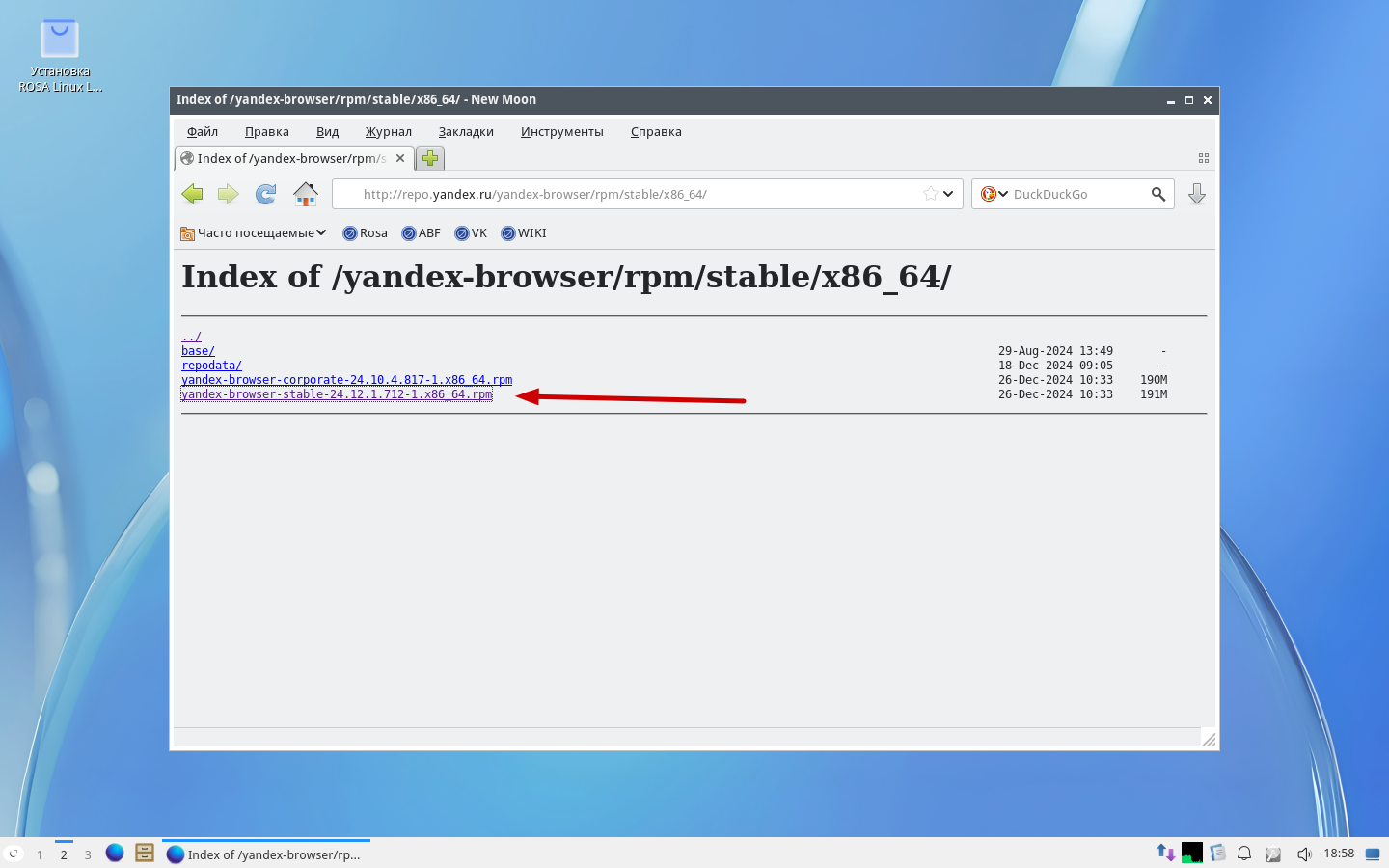Expand the address bar history dropdown
This screenshot has height=868, width=1389.
tap(948, 194)
